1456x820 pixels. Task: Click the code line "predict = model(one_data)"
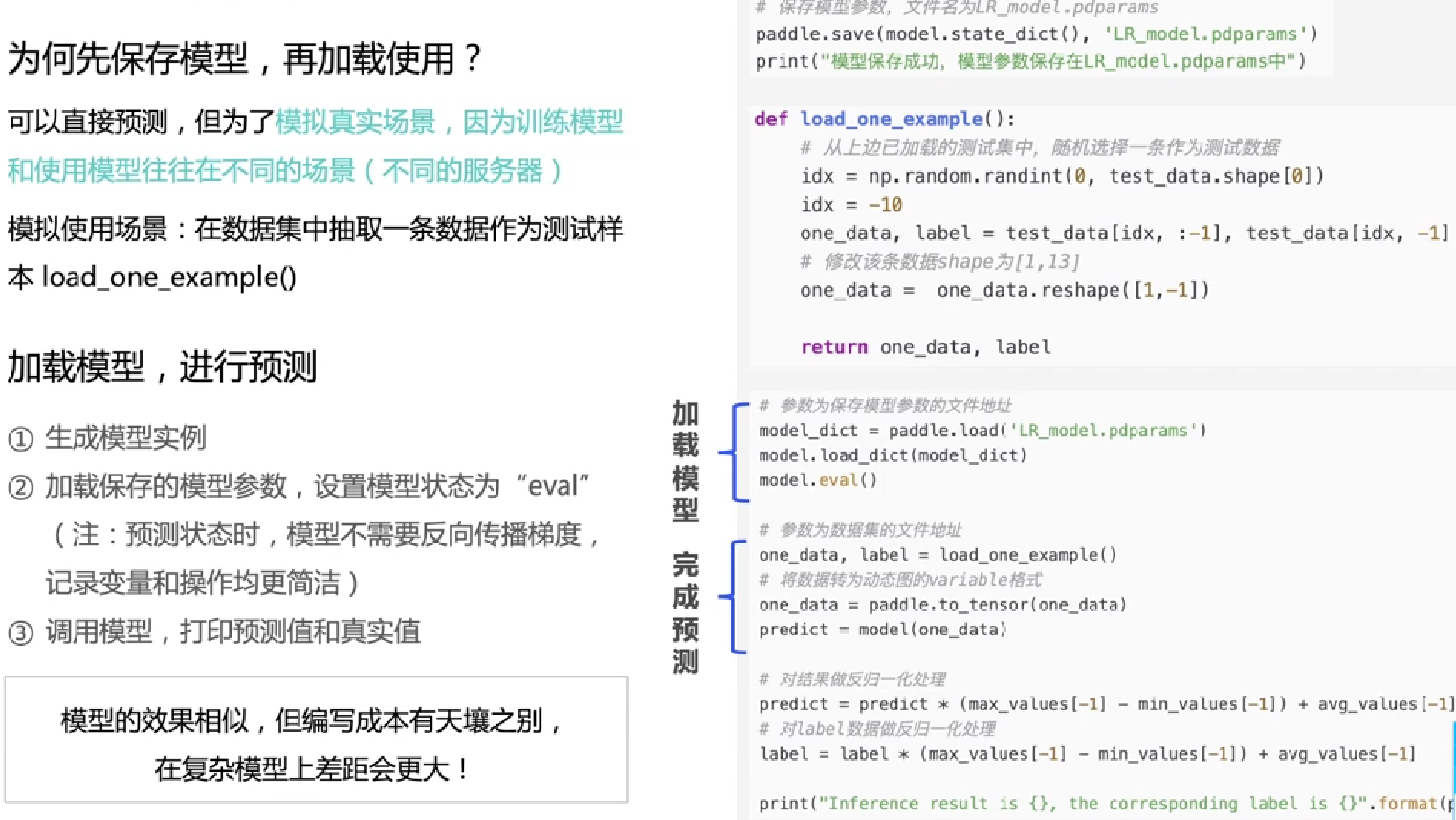click(x=883, y=630)
